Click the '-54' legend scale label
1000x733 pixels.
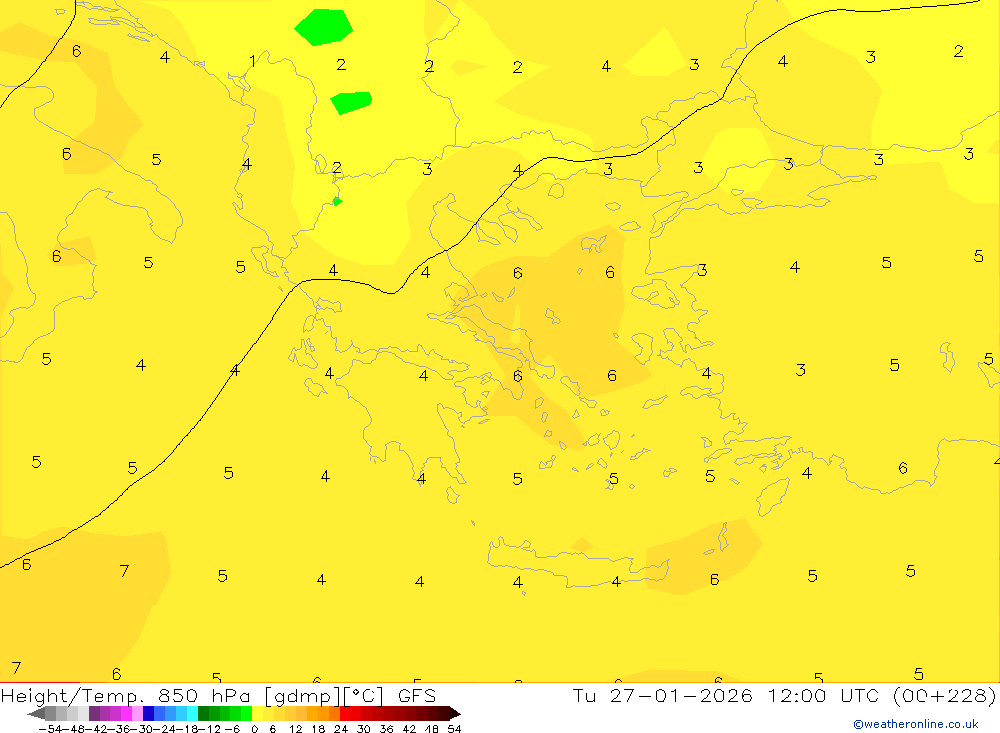[50, 729]
